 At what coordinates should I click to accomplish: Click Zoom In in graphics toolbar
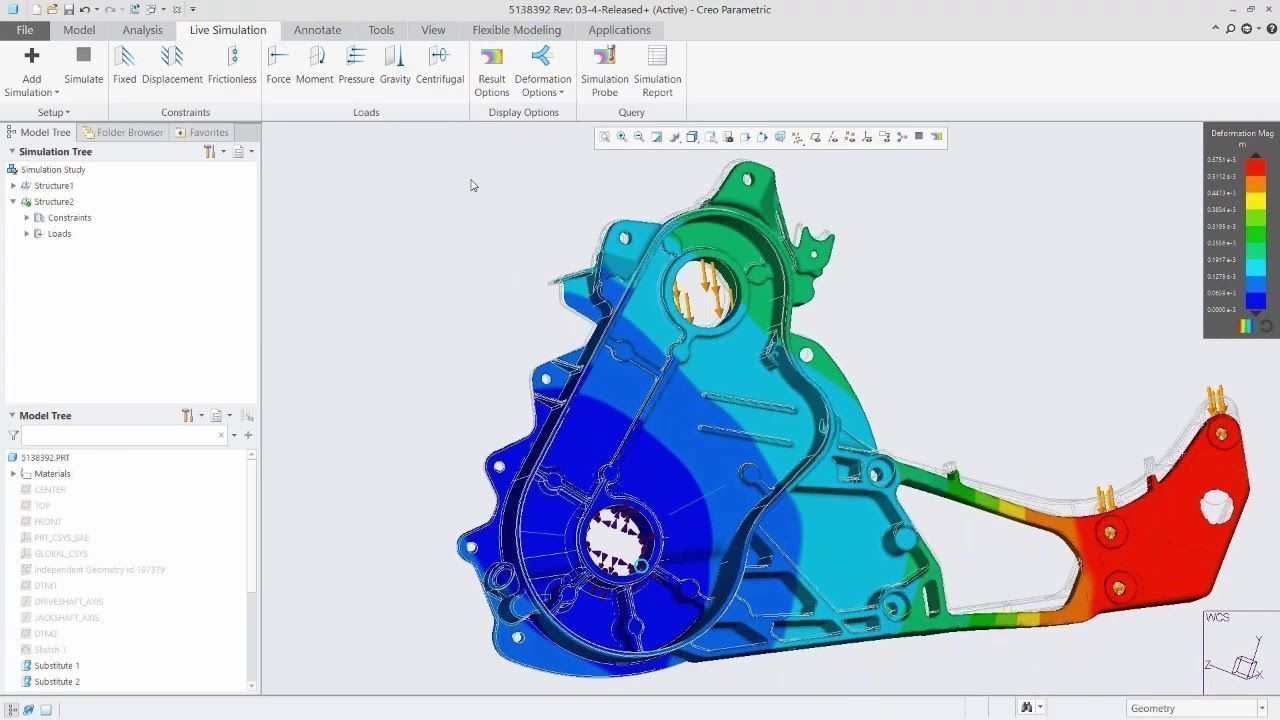[x=622, y=137]
